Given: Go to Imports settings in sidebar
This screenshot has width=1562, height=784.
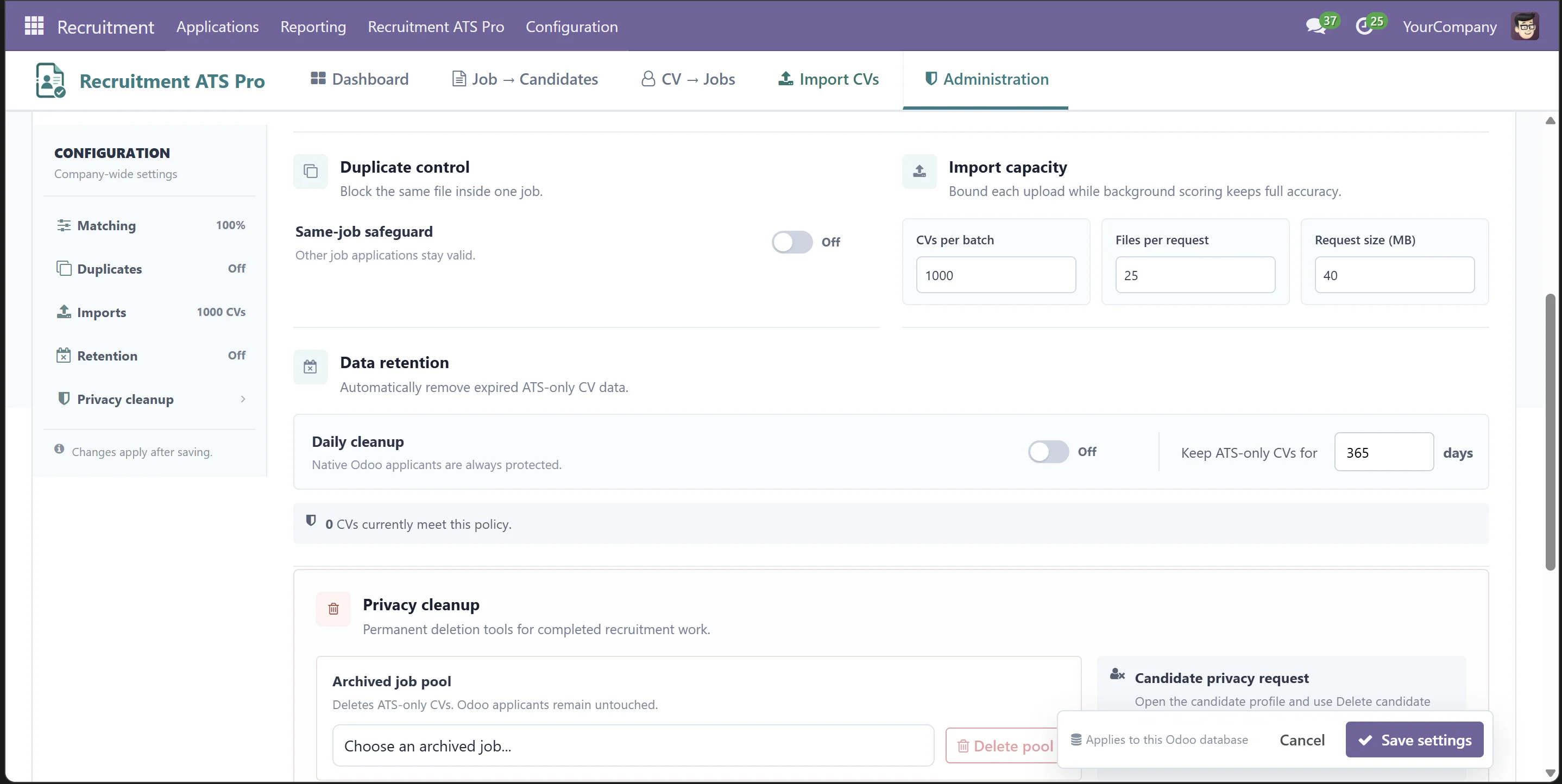Looking at the screenshot, I should click(x=150, y=312).
